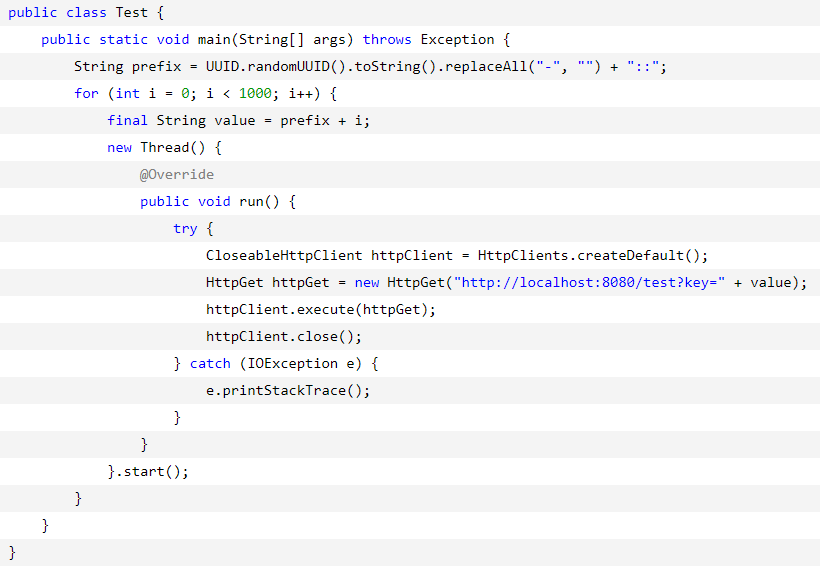The height and width of the screenshot is (567, 820).
Task: Click 'HttpClients.createDefault();' call
Action: click(593, 256)
